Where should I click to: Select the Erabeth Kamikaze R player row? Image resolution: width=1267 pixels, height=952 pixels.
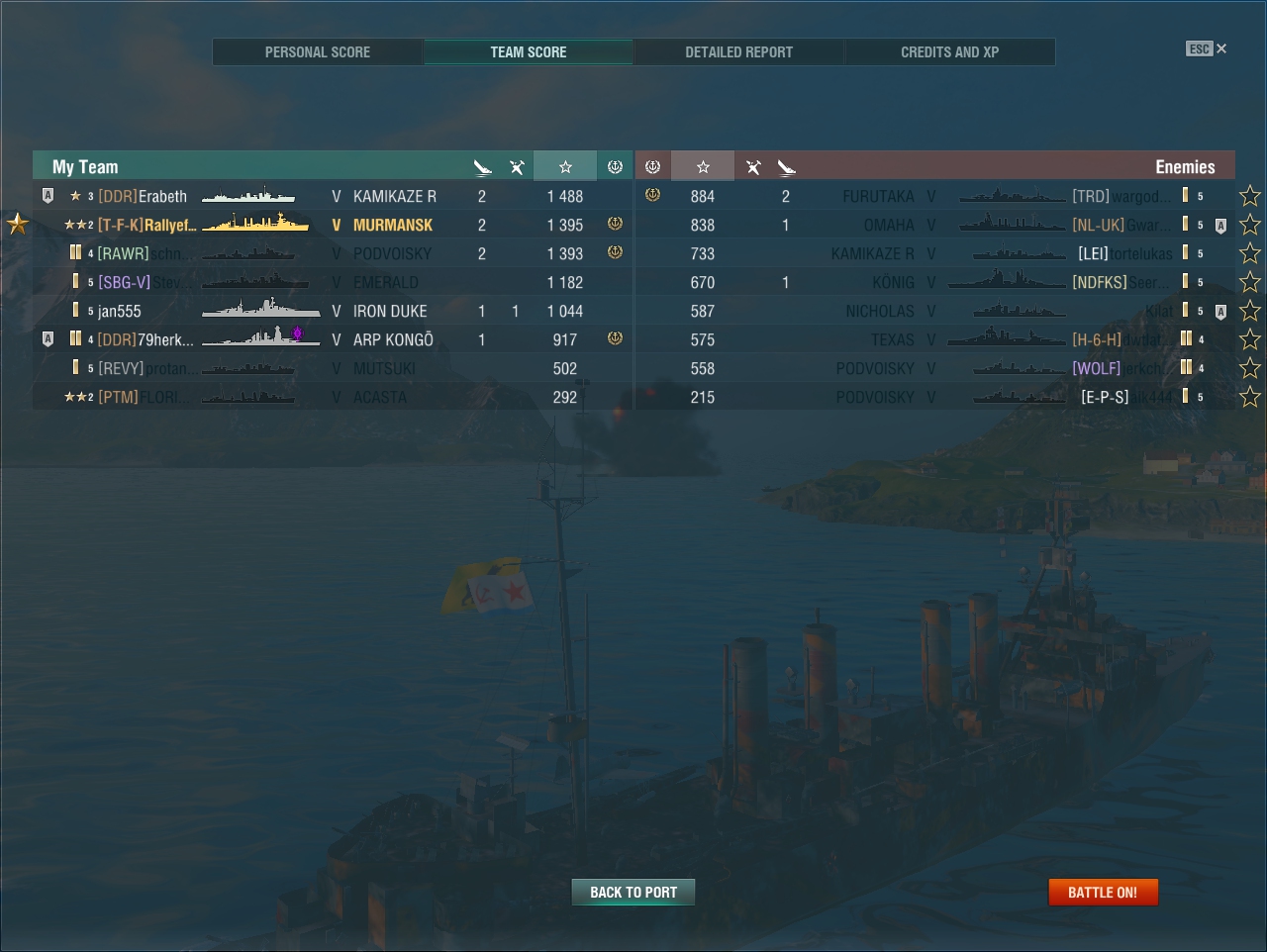(x=333, y=196)
